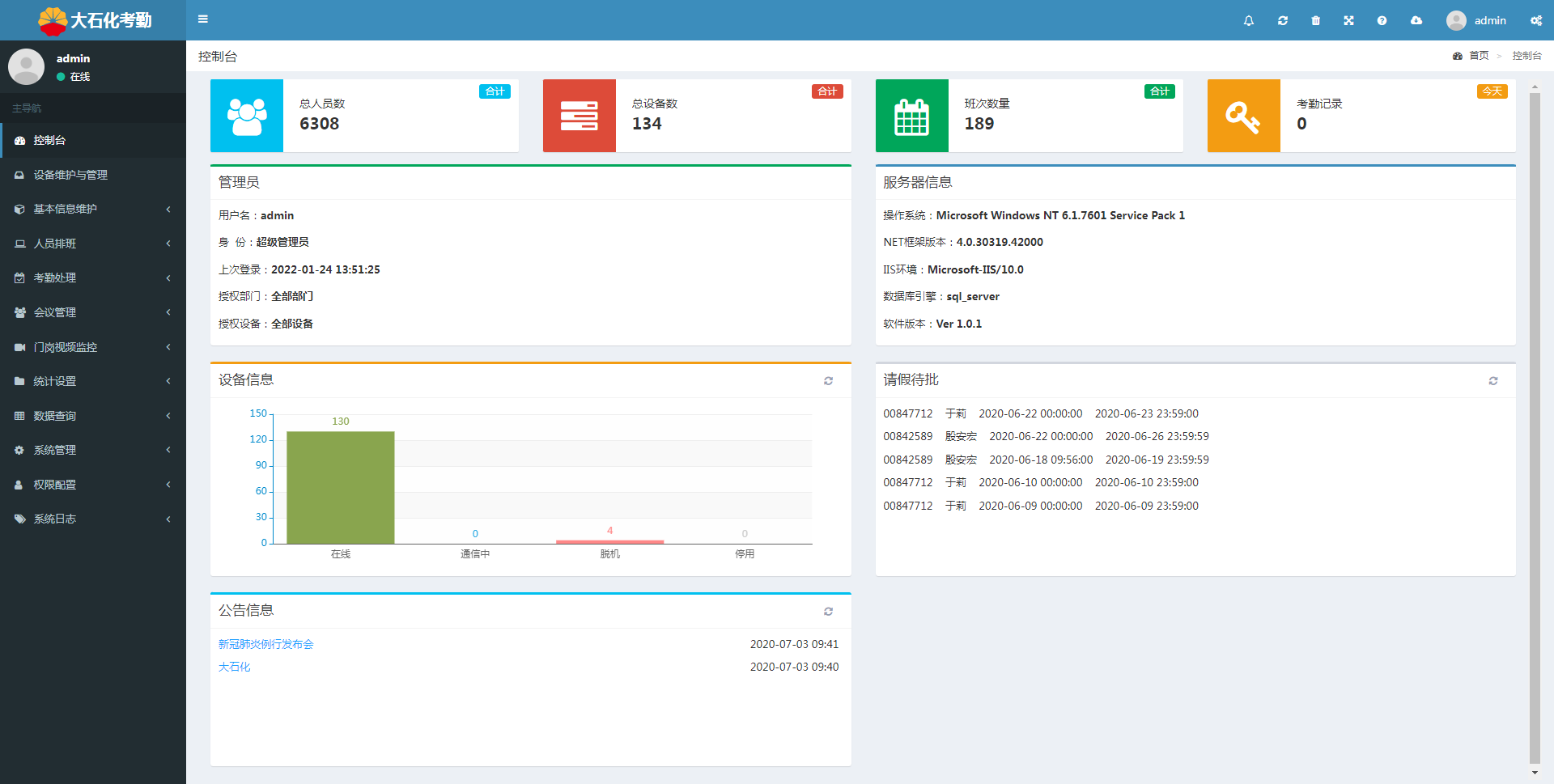Screen dimensions: 1554x784
Task: Click the refresh icon in top bar
Action: (x=1283, y=20)
